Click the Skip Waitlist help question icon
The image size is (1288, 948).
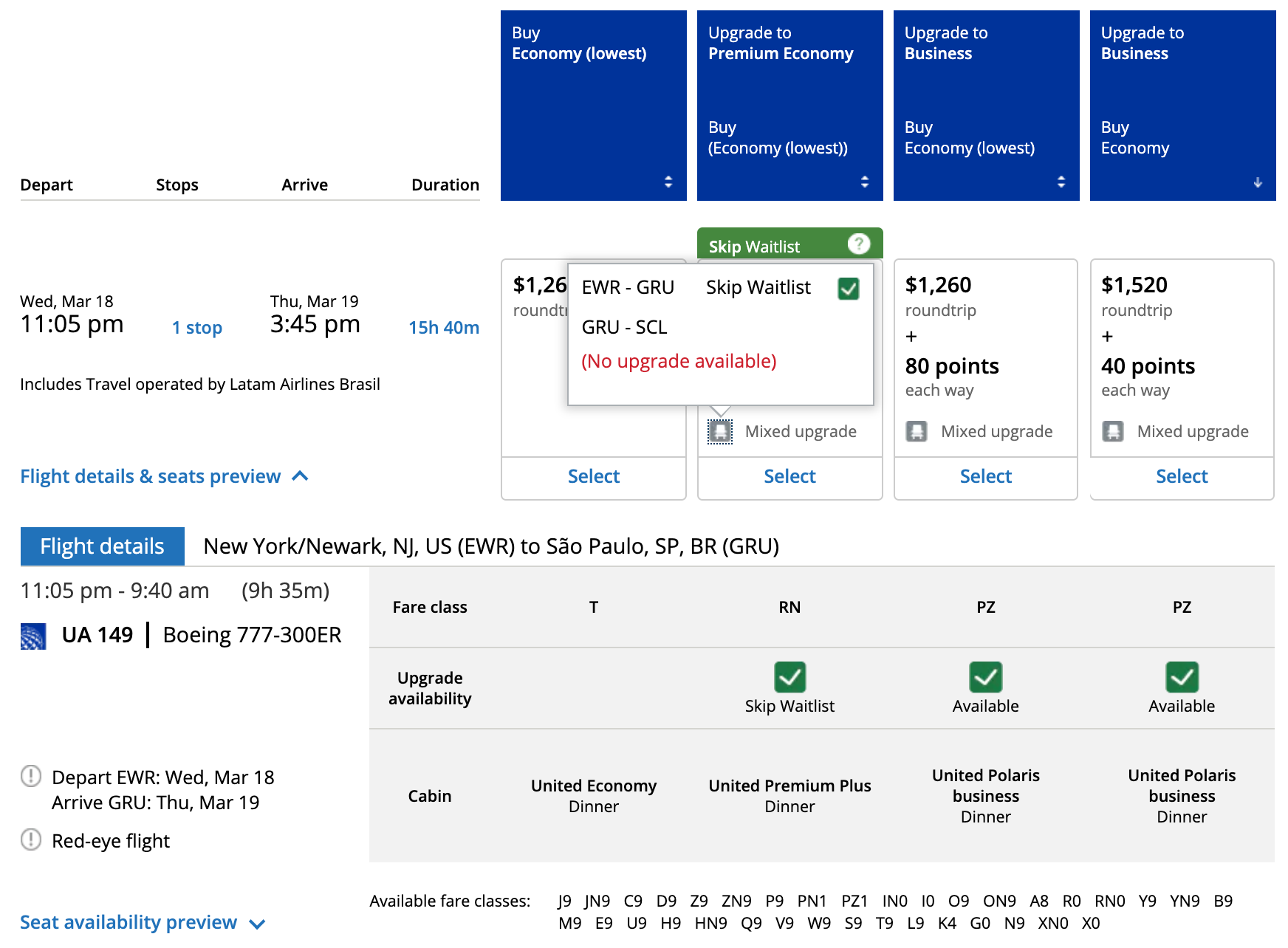click(858, 244)
